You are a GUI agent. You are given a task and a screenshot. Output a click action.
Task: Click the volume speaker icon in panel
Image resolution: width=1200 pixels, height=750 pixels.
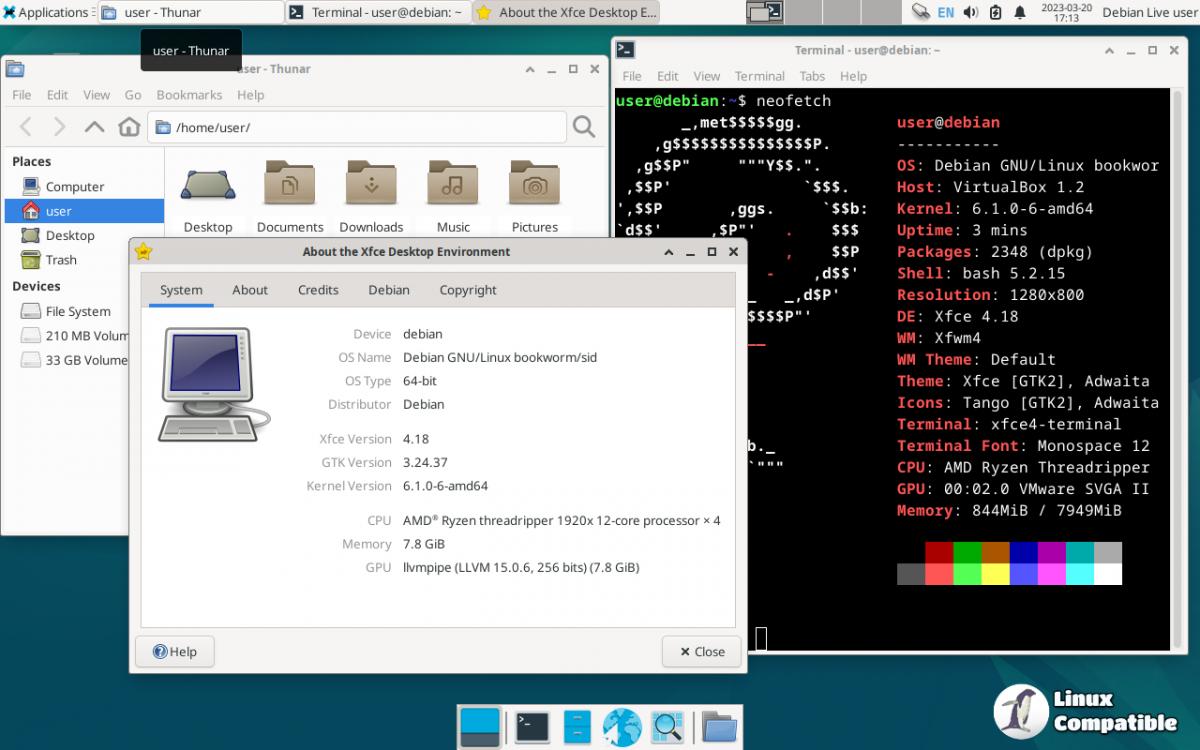[x=969, y=13]
